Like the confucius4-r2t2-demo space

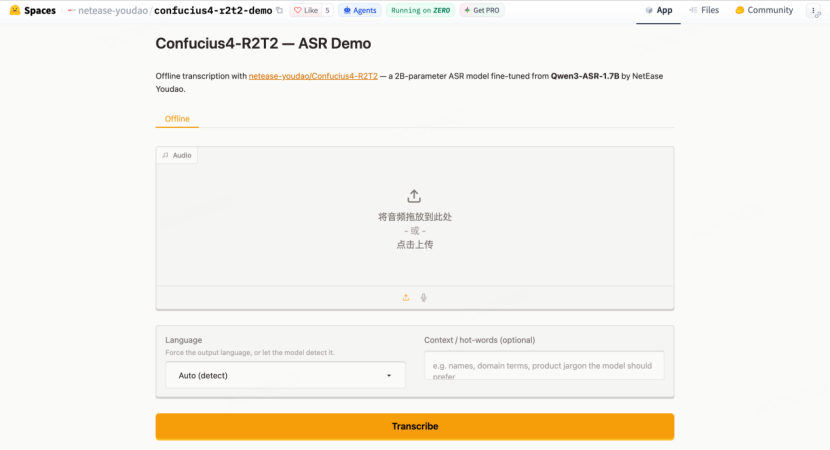pos(306,10)
